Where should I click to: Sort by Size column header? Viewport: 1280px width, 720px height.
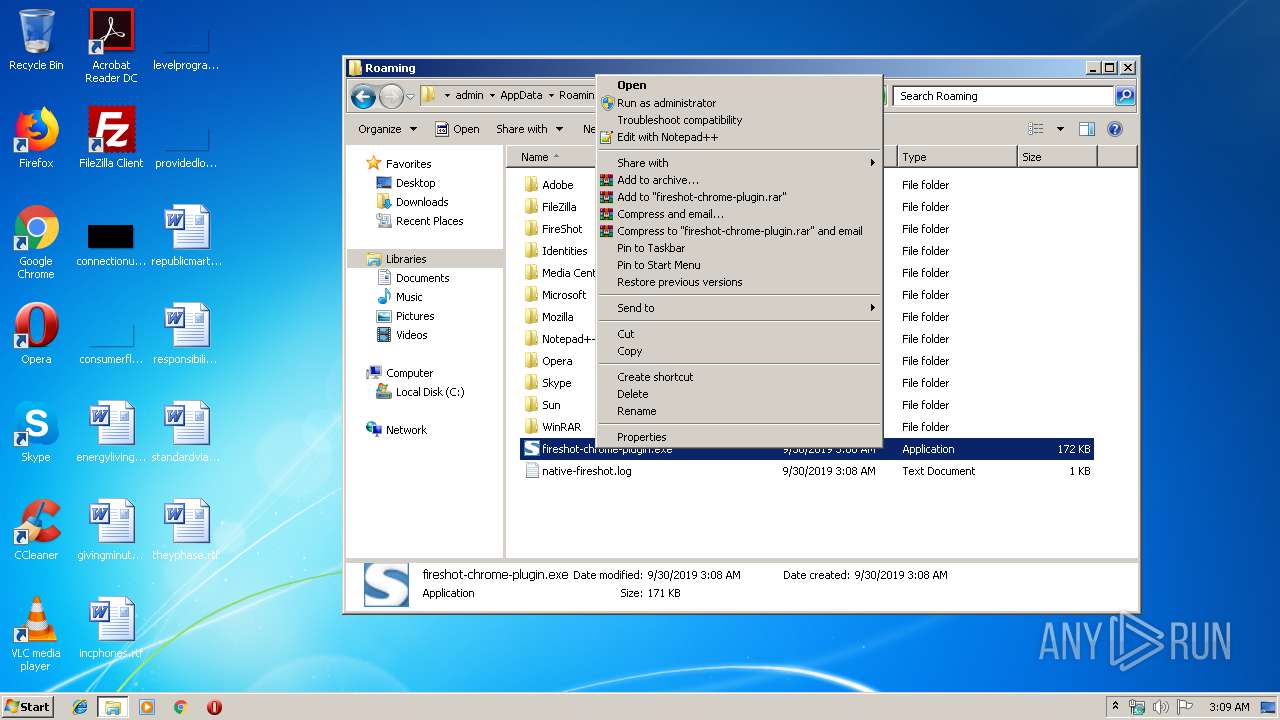coord(1056,157)
